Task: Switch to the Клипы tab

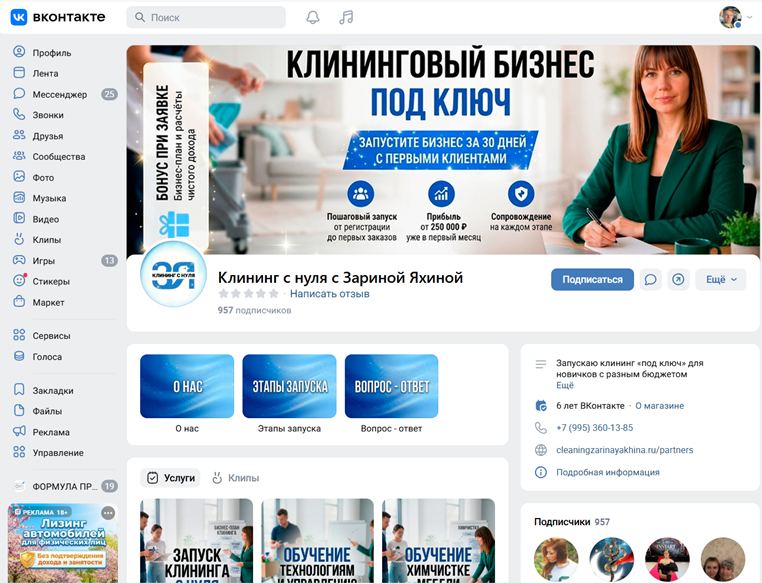Action: click(x=236, y=478)
